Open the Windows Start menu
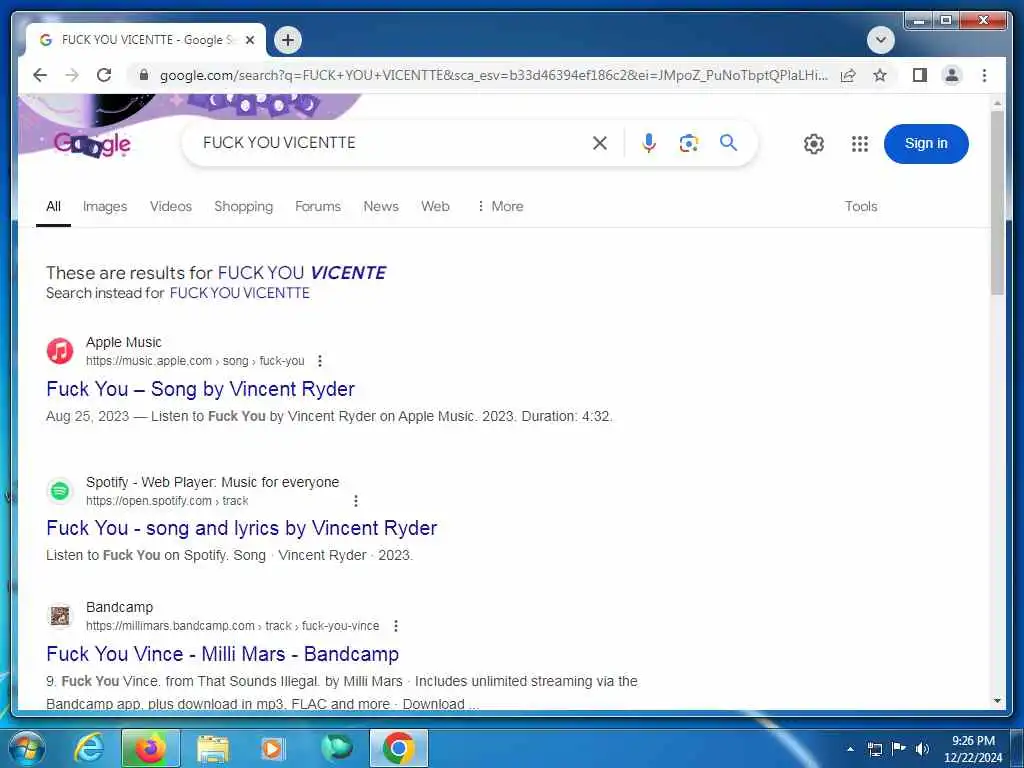The width and height of the screenshot is (1024, 768). (x=25, y=749)
